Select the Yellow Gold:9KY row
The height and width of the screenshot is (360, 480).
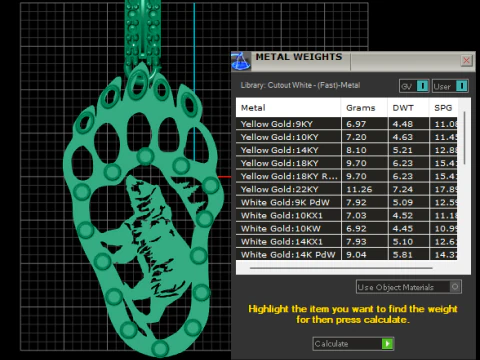[346, 124]
